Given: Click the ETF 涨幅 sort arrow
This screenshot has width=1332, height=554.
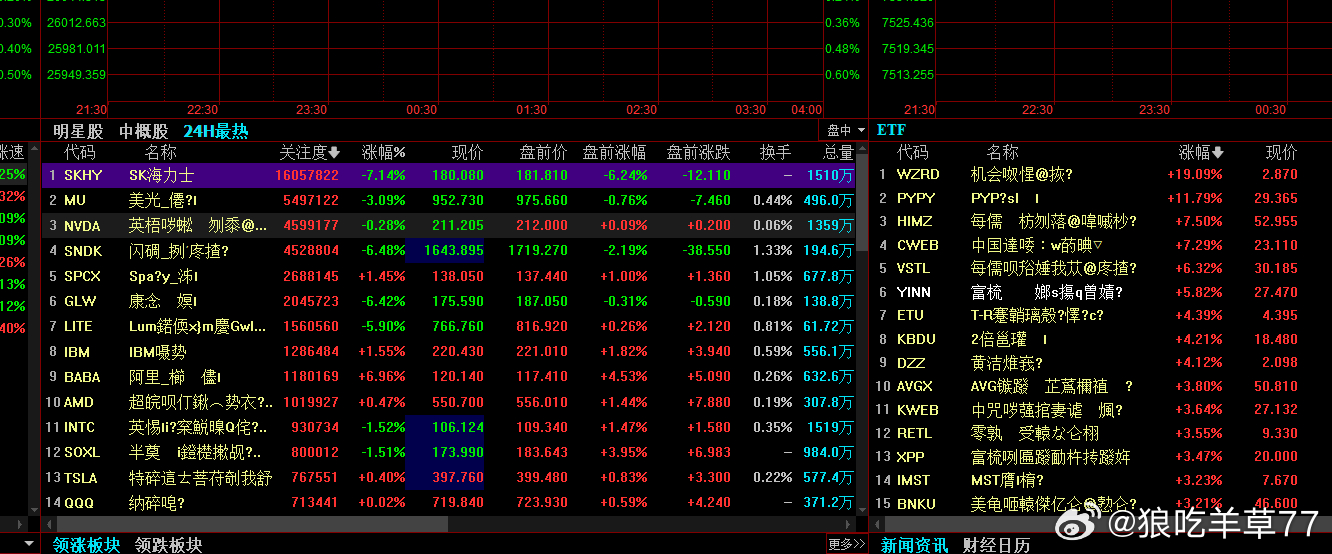Looking at the screenshot, I should (x=1218, y=153).
